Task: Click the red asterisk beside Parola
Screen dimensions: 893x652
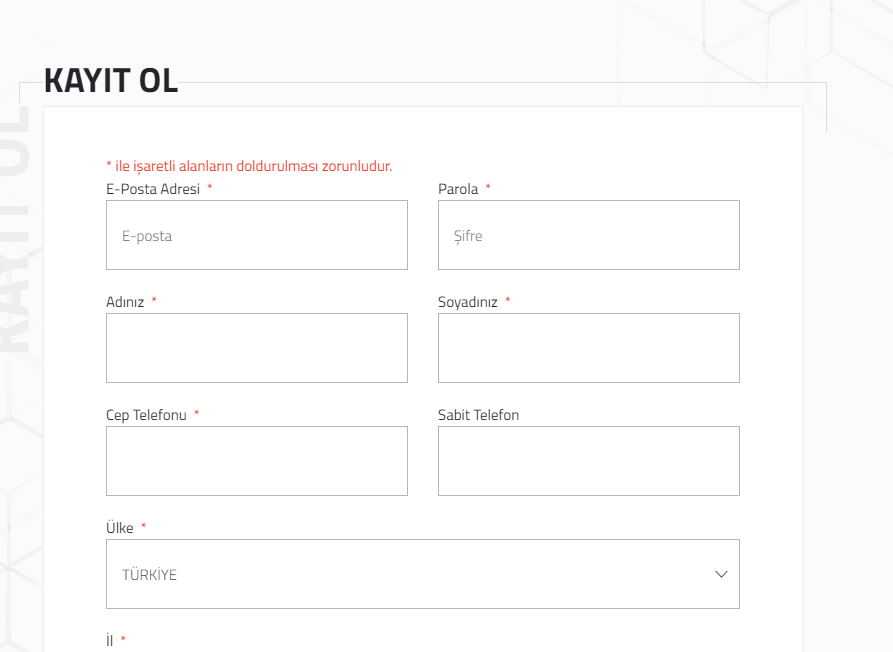Action: coord(488,186)
